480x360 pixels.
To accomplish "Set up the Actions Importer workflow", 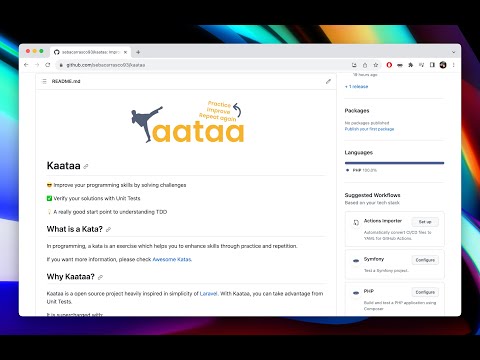I will (x=425, y=222).
